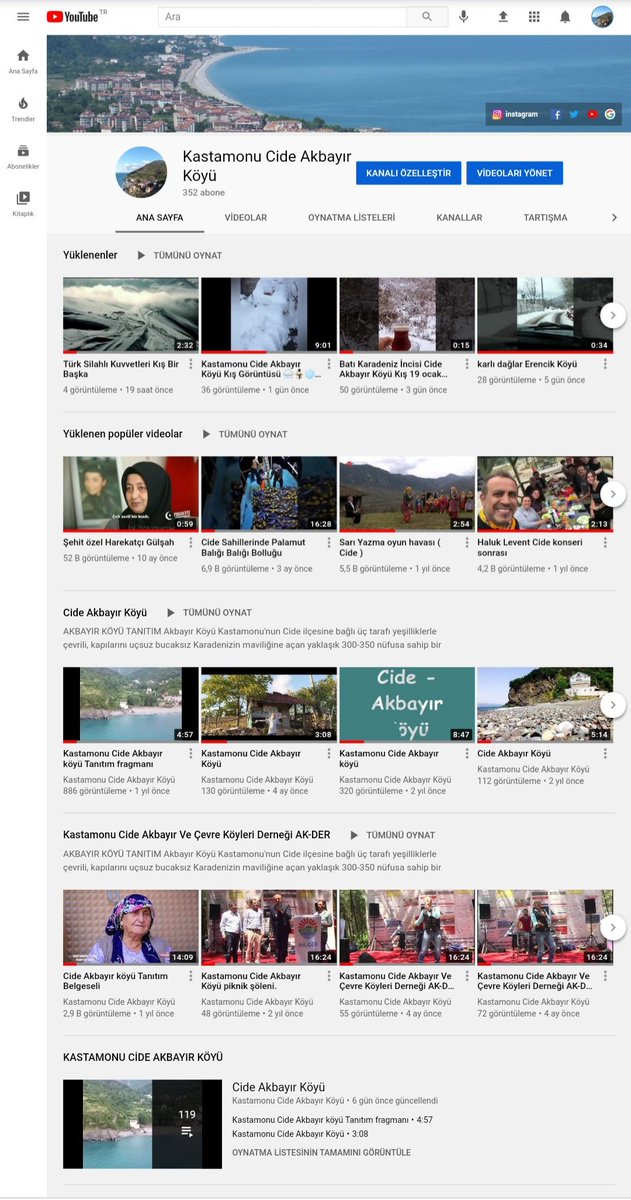Image resolution: width=631 pixels, height=1200 pixels.
Task: Open options menu for Haluk Levent Cide konseri
Action: pyautogui.click(x=606, y=543)
